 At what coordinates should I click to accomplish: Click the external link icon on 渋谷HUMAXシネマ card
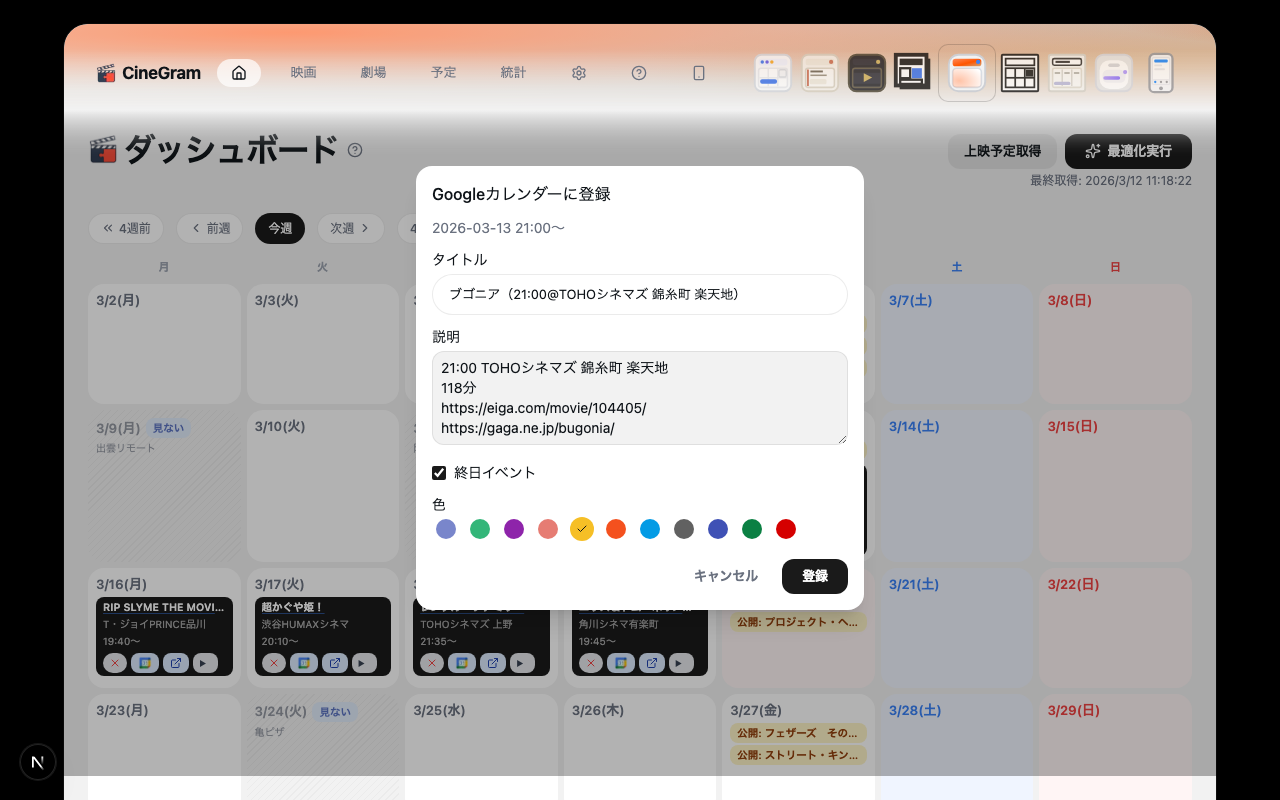point(334,662)
